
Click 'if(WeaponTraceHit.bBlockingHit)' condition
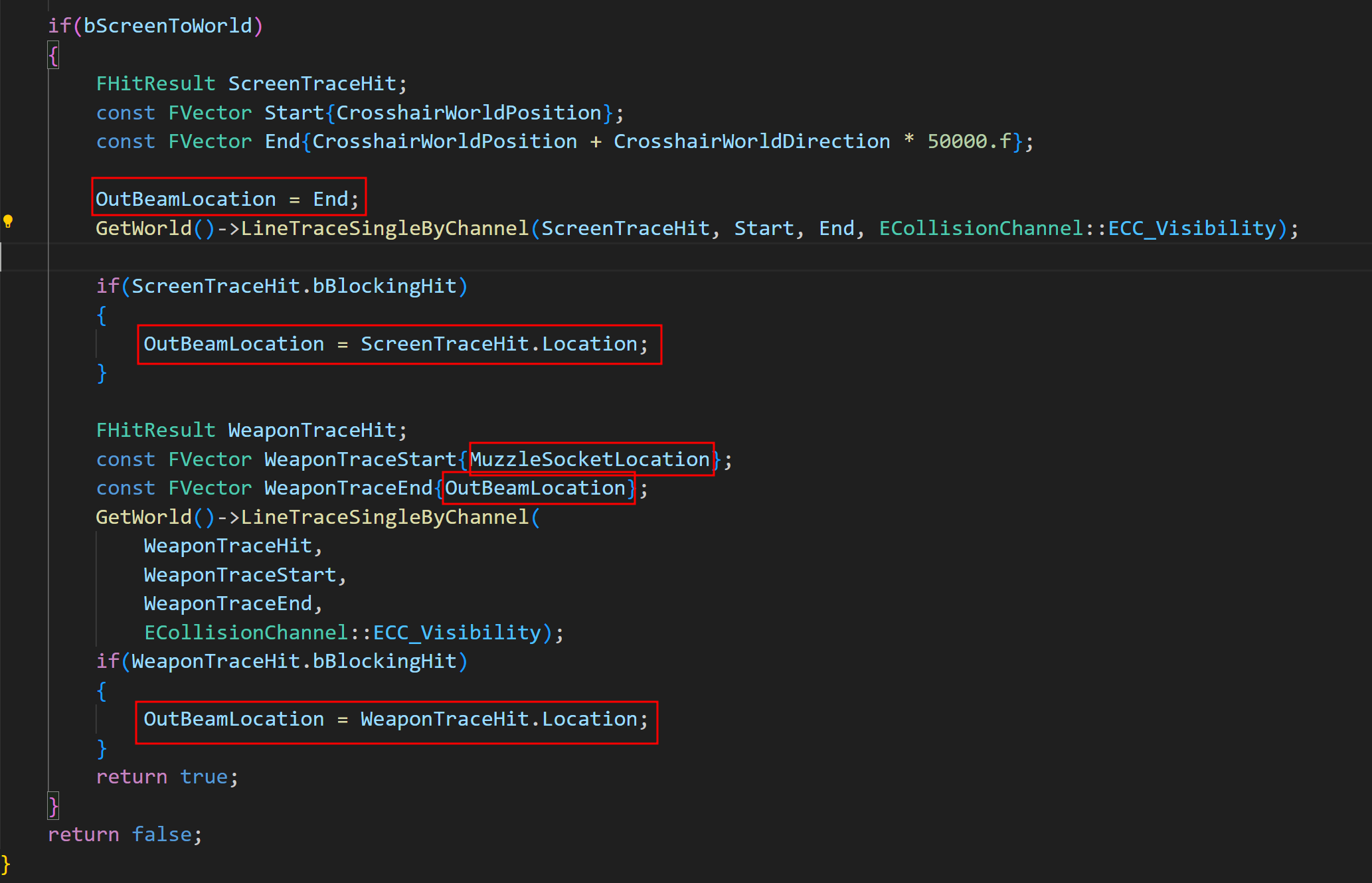(x=282, y=661)
